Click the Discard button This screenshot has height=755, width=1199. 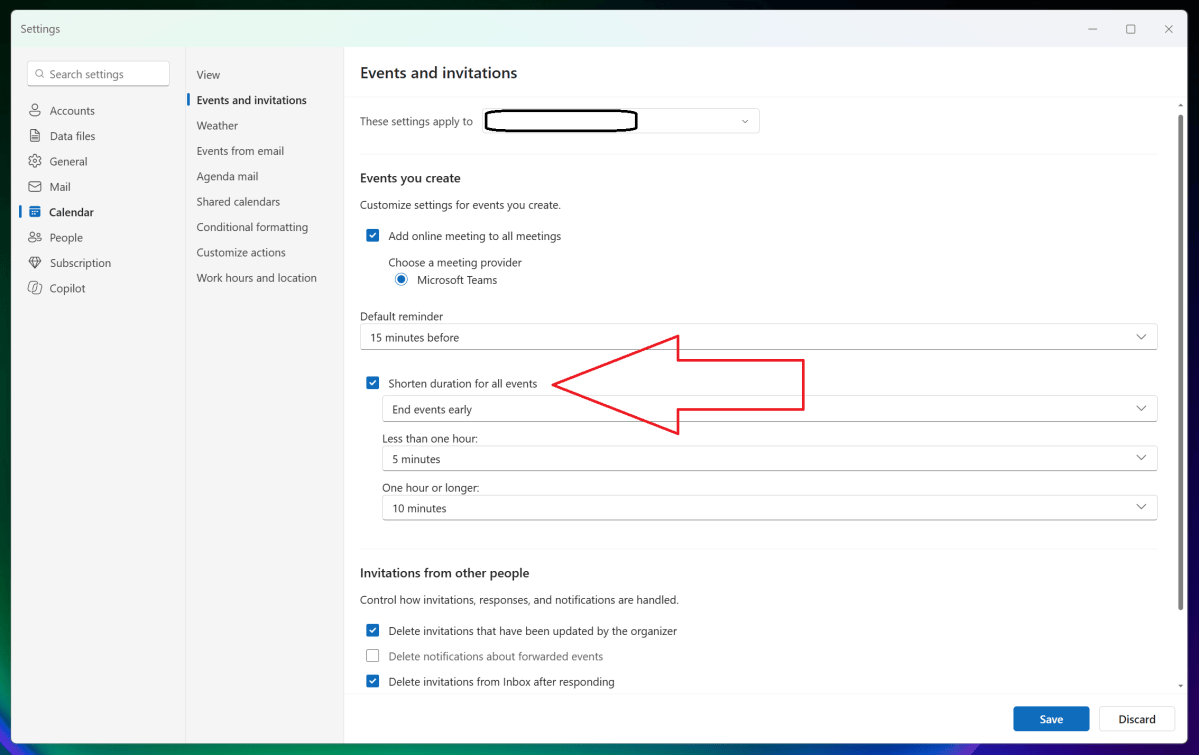1137,719
